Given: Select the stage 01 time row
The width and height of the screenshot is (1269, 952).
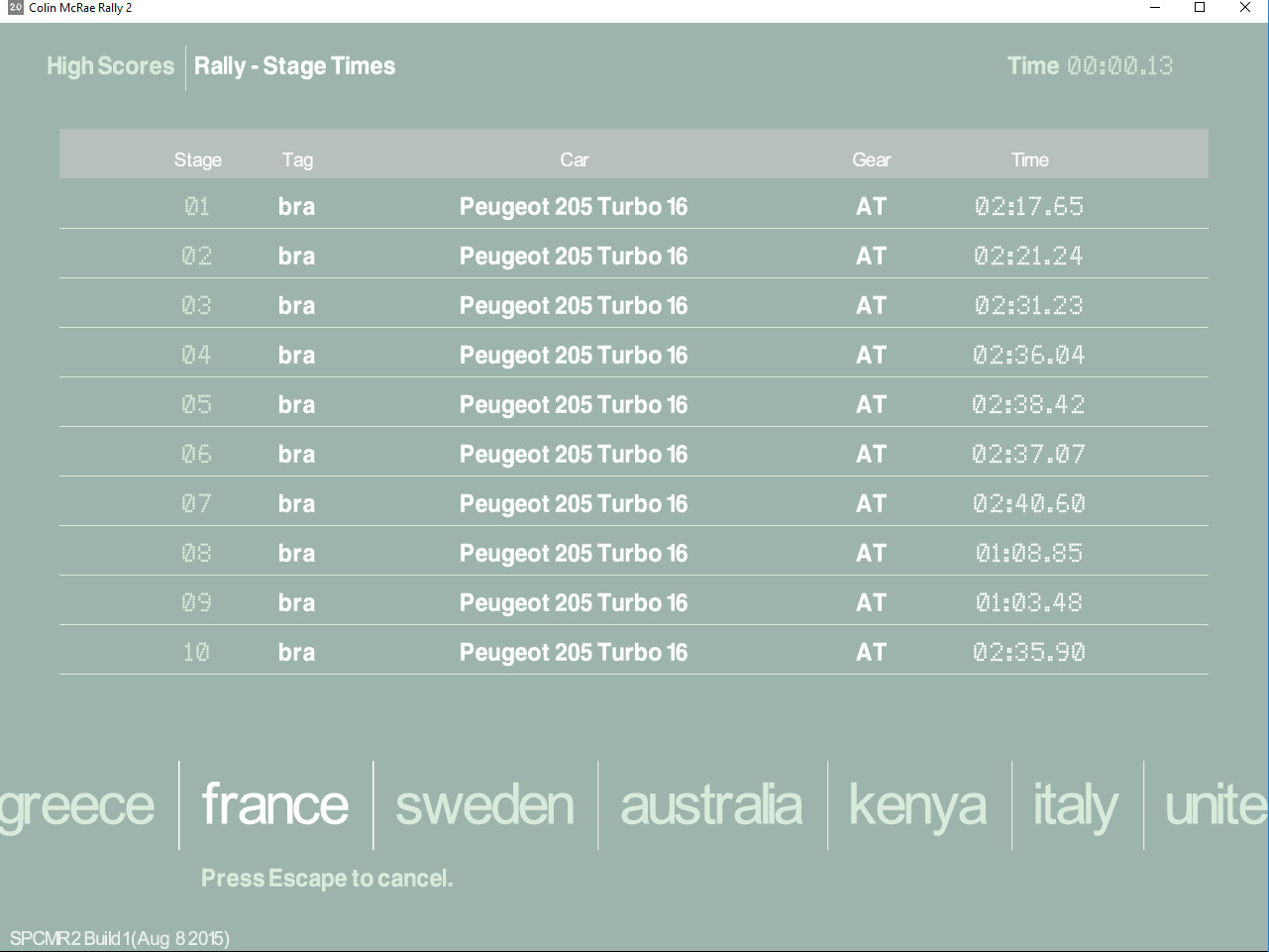Looking at the screenshot, I should (633, 206).
